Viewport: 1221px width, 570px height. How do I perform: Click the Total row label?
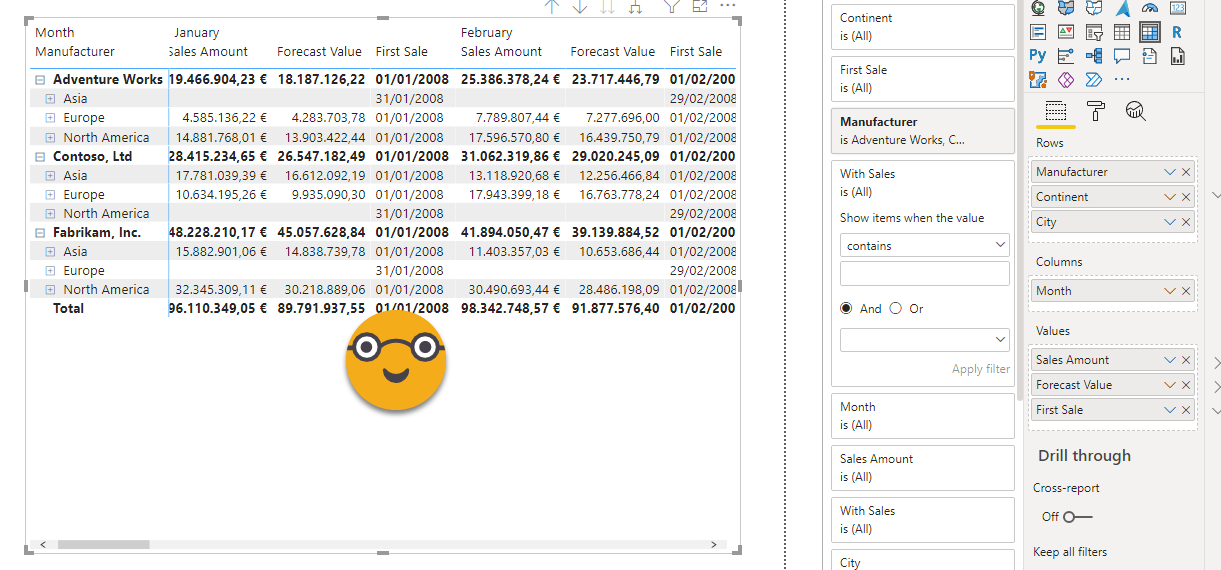(68, 308)
